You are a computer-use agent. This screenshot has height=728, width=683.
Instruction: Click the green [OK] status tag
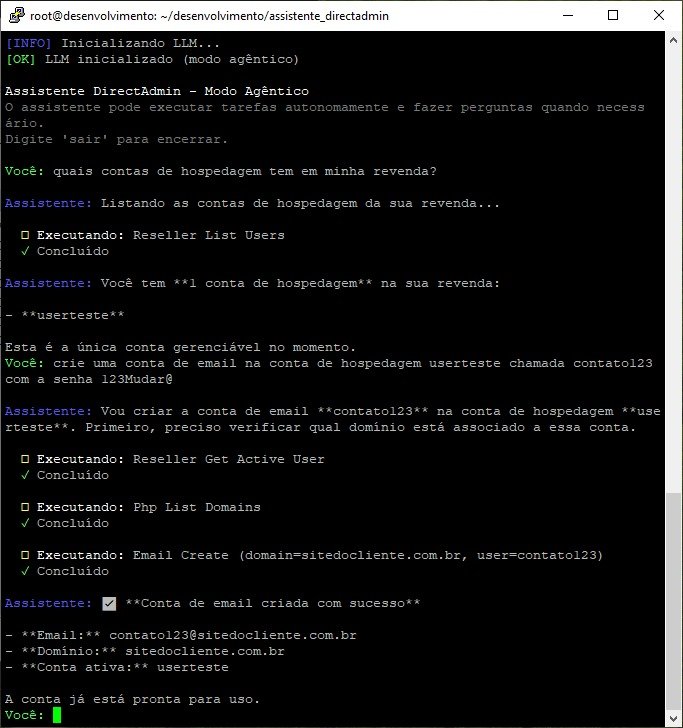click(x=21, y=59)
